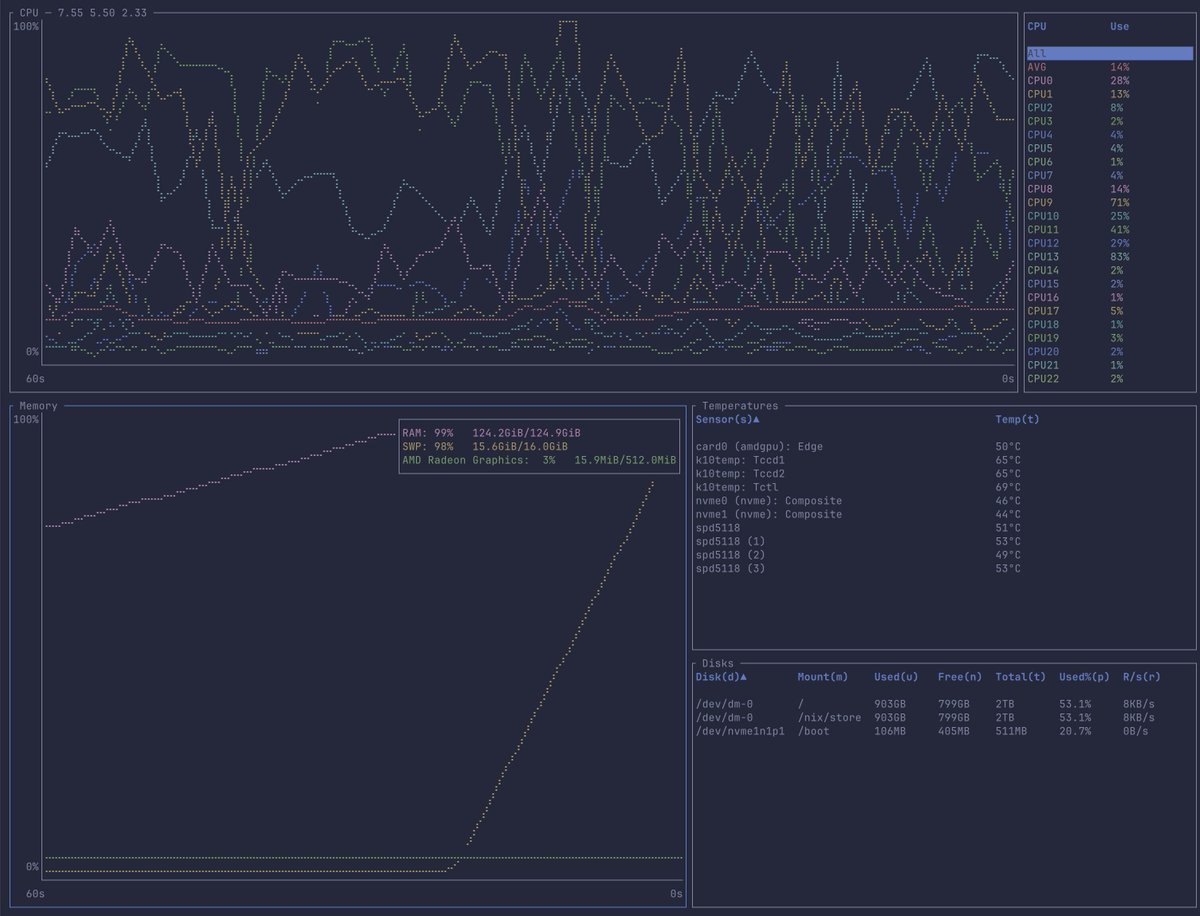1200x916 pixels.
Task: Select CPU12 row in the legend
Action: 1108,243
